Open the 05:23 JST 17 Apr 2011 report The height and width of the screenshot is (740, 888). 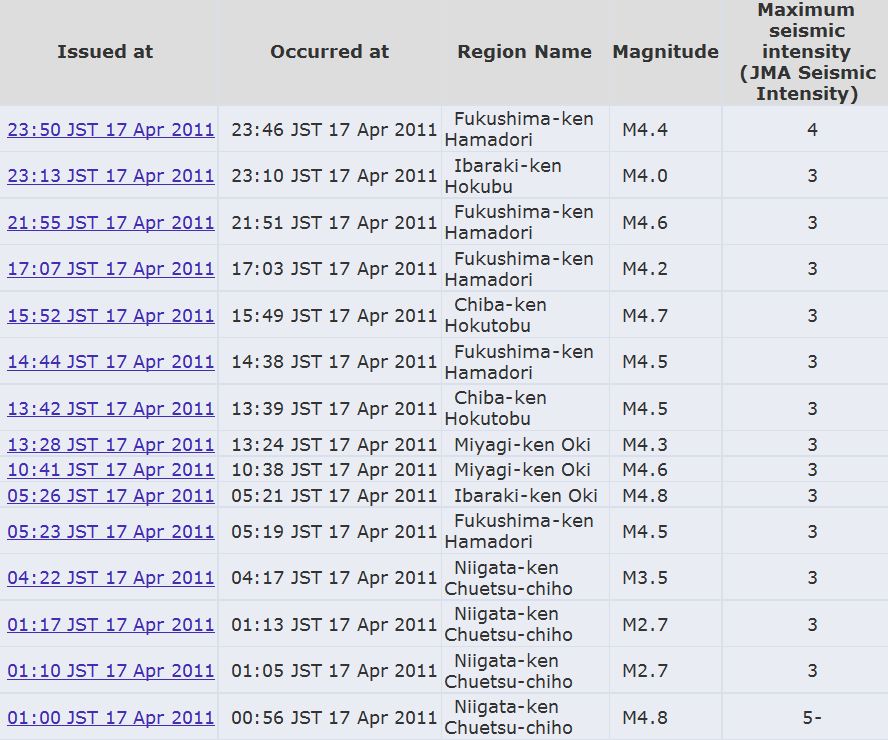click(110, 532)
